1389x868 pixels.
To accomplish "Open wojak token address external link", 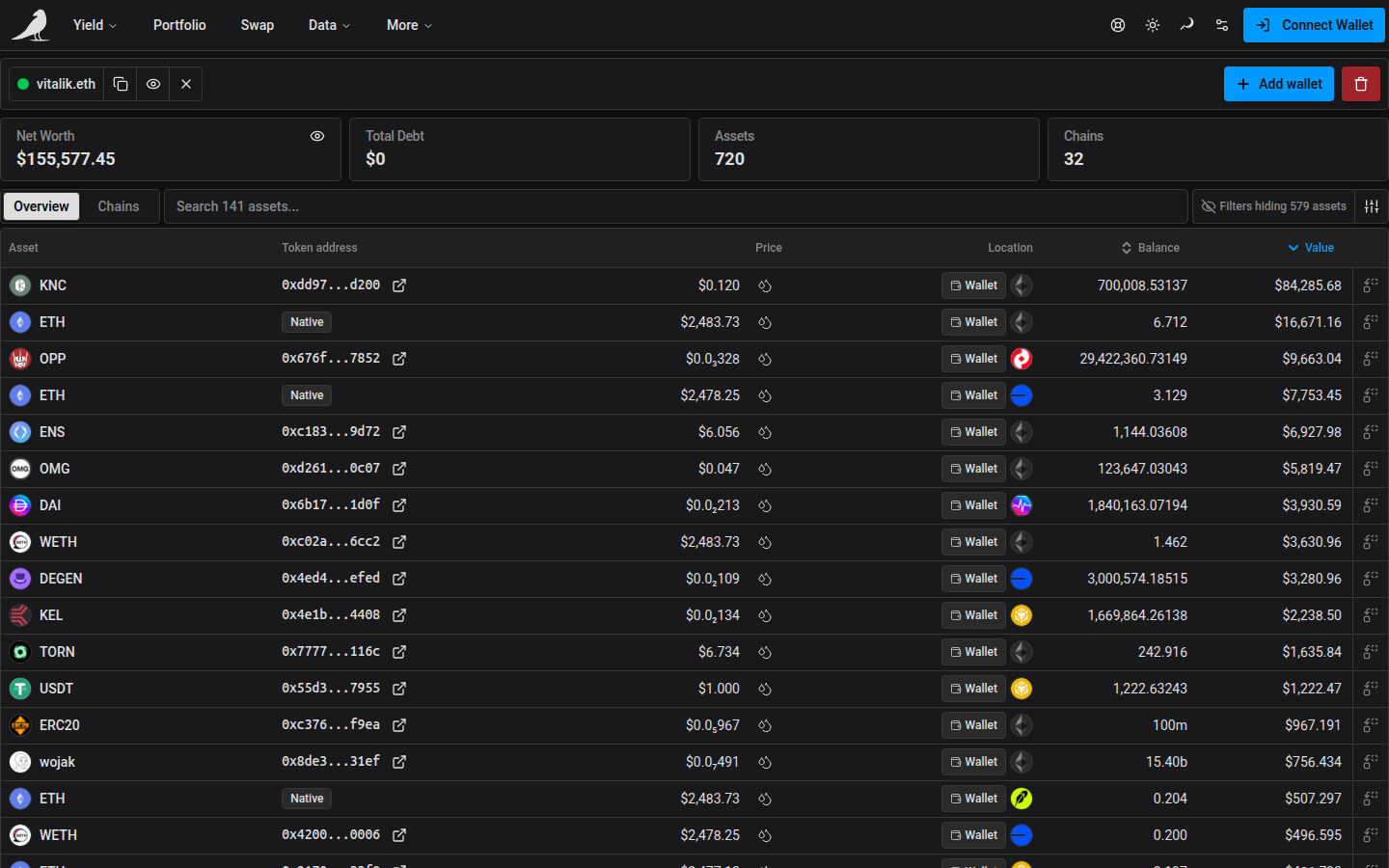I will pos(399,762).
